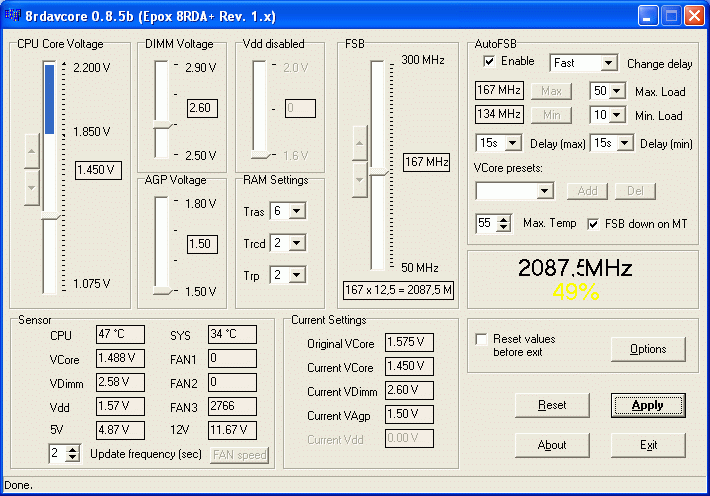
Task: Check Reset values before exit
Action: pos(481,339)
